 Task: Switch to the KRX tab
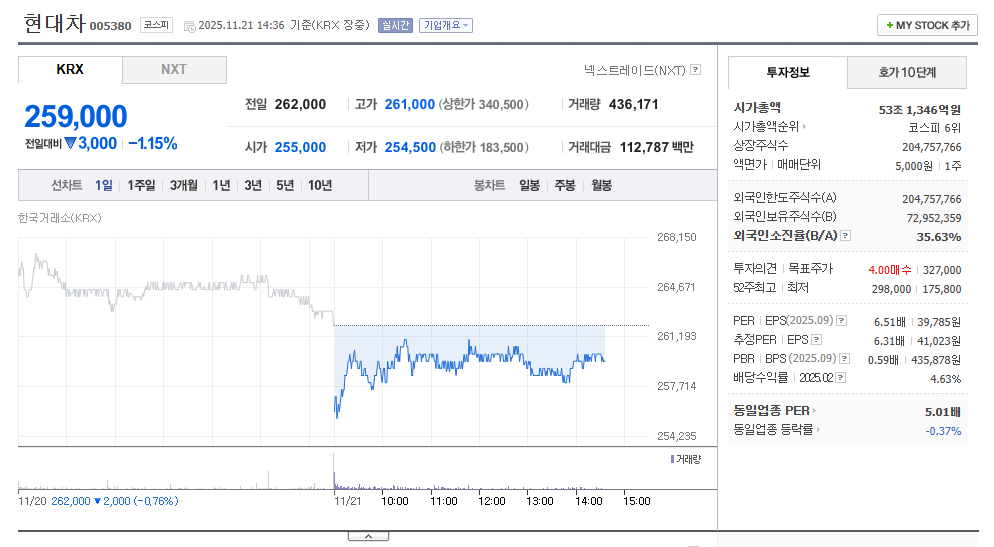[x=70, y=70]
